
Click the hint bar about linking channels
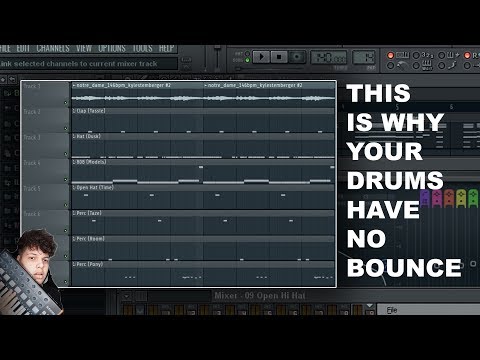(89, 64)
